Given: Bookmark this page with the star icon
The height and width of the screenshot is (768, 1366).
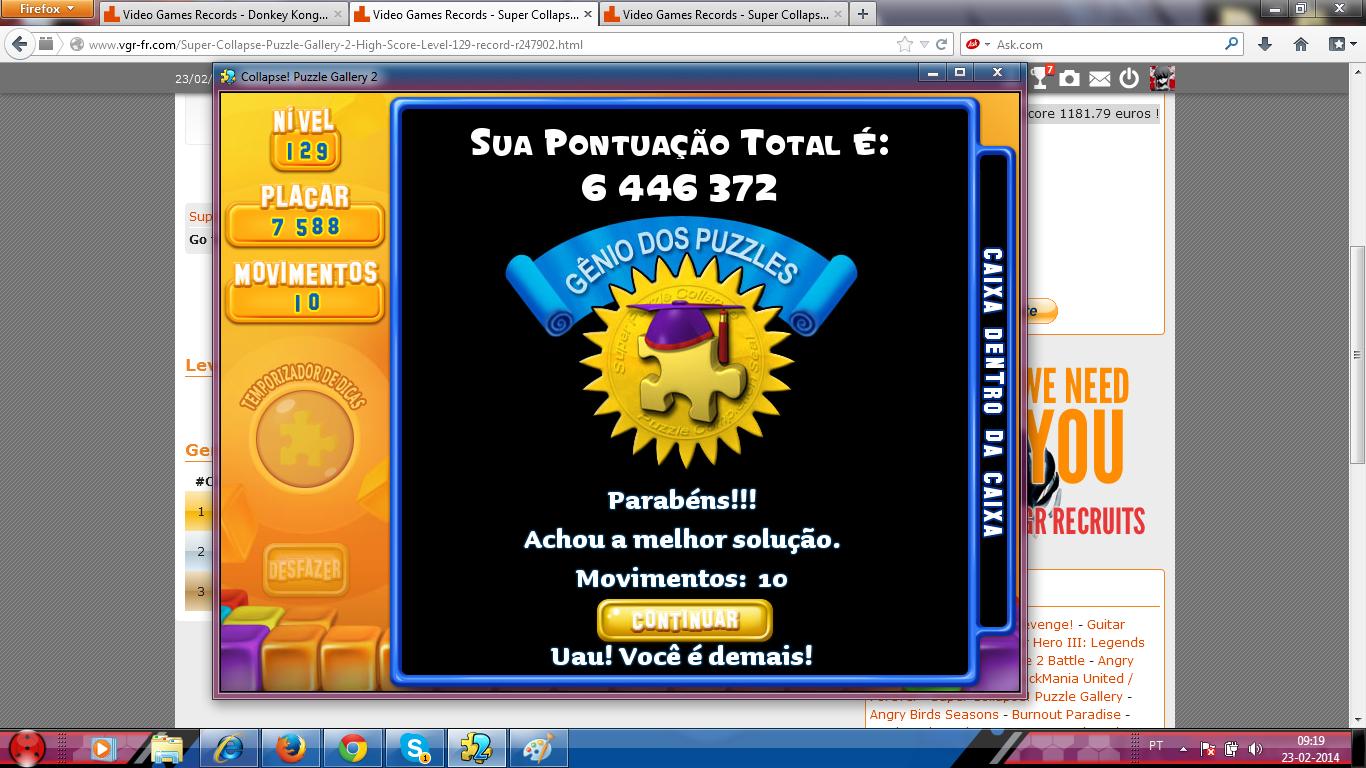Looking at the screenshot, I should (x=905, y=44).
